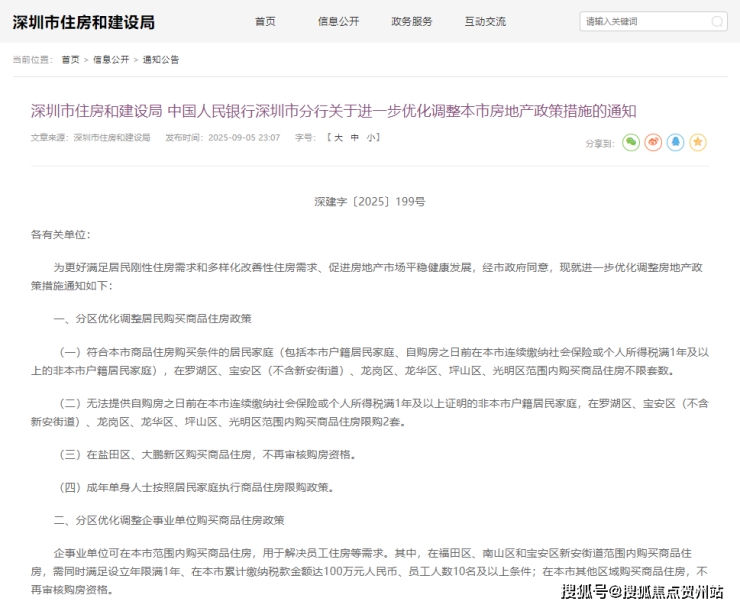Share article via blue QQ icon
The height and width of the screenshot is (608, 740).
coord(676,143)
